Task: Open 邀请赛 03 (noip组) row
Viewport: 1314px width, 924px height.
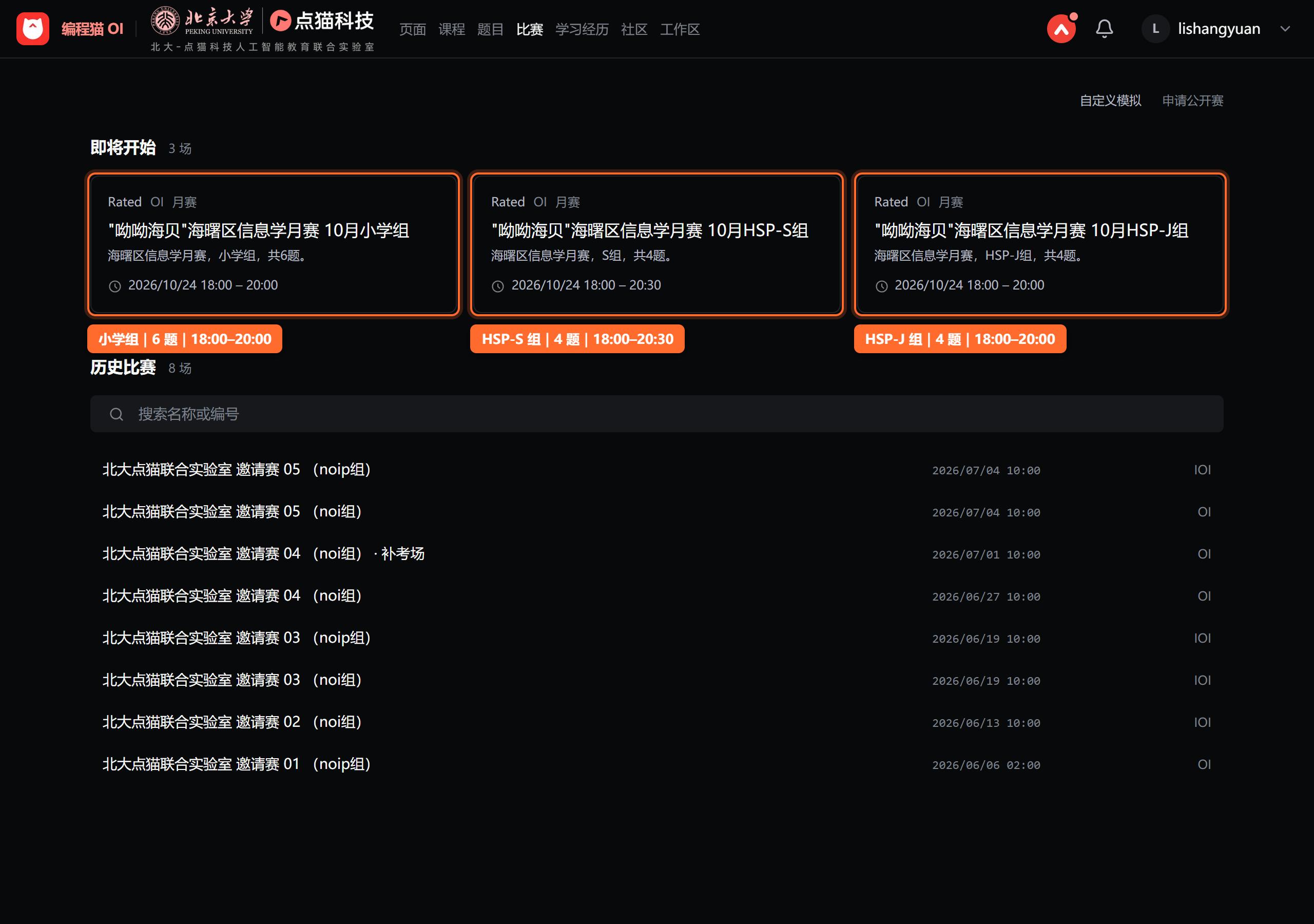Action: tap(656, 638)
